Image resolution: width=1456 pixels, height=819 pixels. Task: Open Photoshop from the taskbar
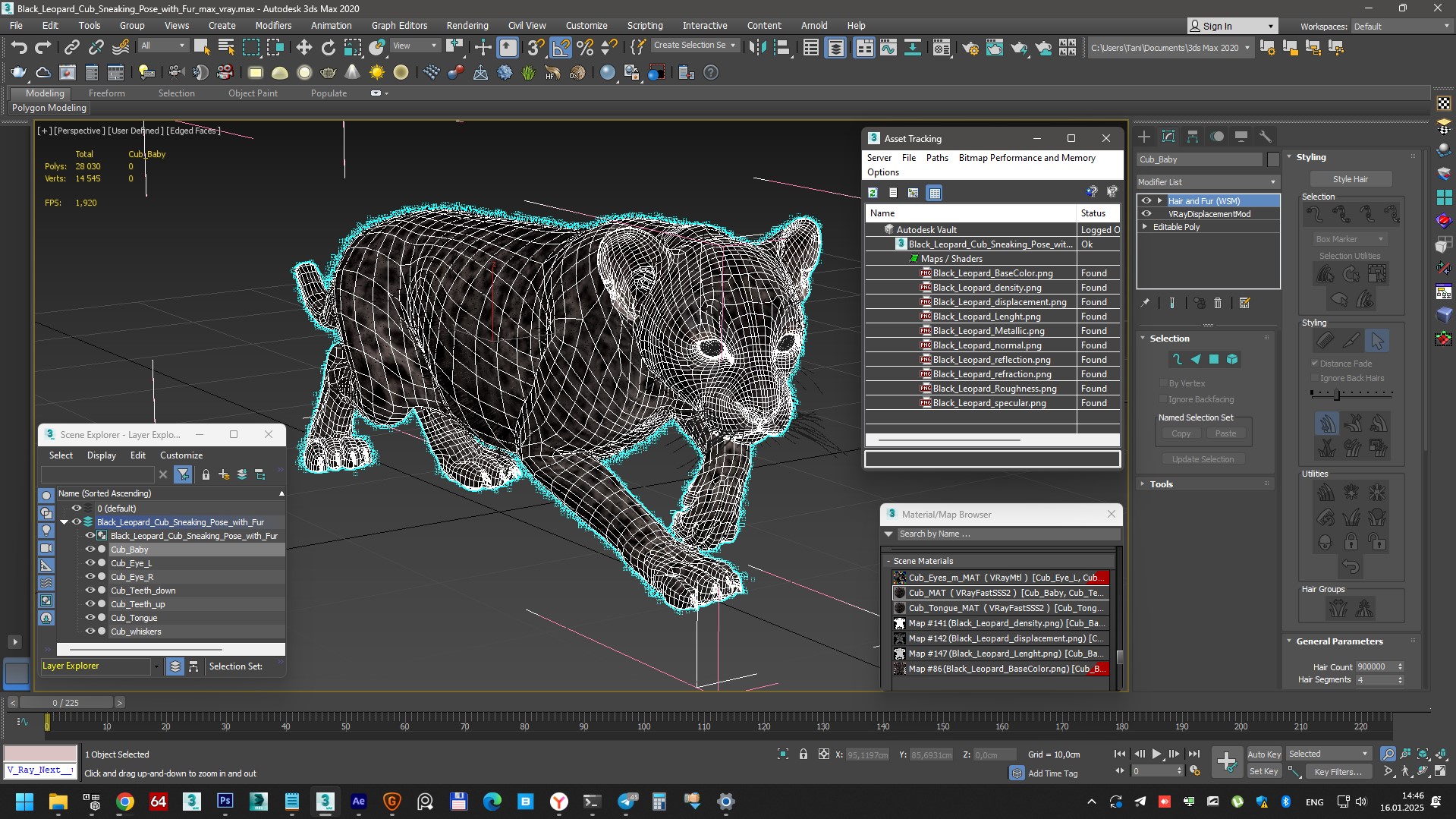tap(225, 802)
